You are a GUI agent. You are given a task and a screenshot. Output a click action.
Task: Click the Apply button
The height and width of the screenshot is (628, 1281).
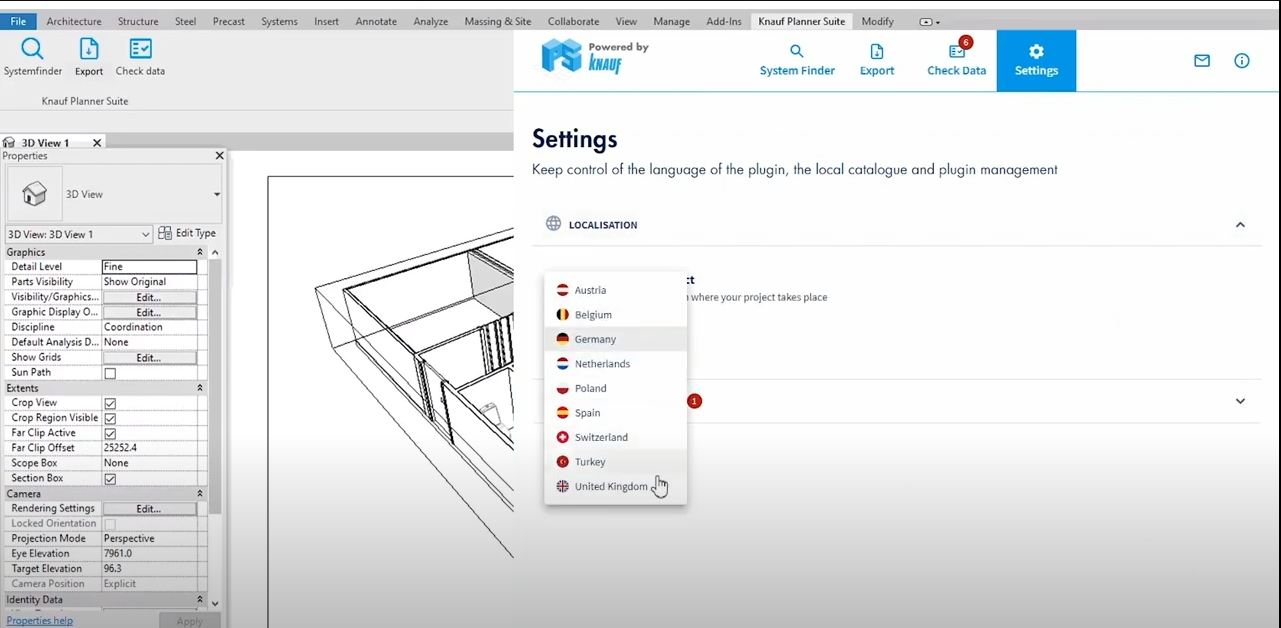190,621
